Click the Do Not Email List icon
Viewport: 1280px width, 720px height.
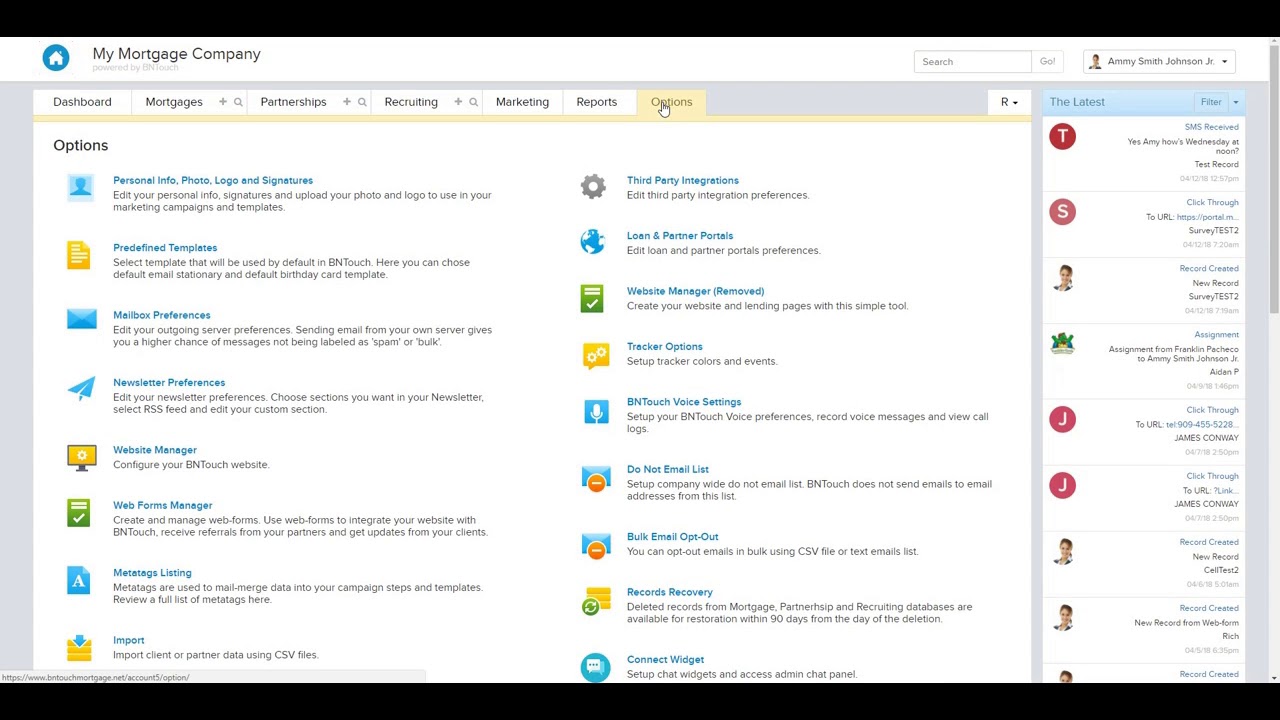(595, 479)
